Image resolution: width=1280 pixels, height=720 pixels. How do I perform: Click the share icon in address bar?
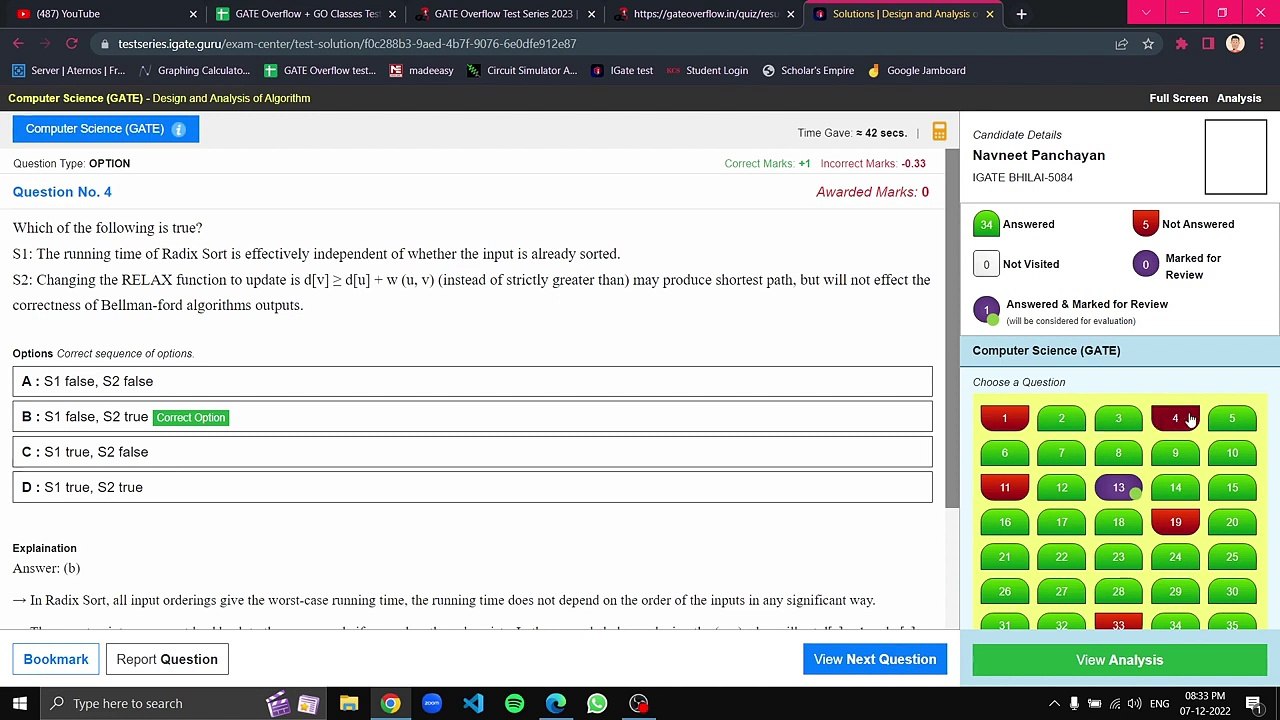pyautogui.click(x=1121, y=44)
